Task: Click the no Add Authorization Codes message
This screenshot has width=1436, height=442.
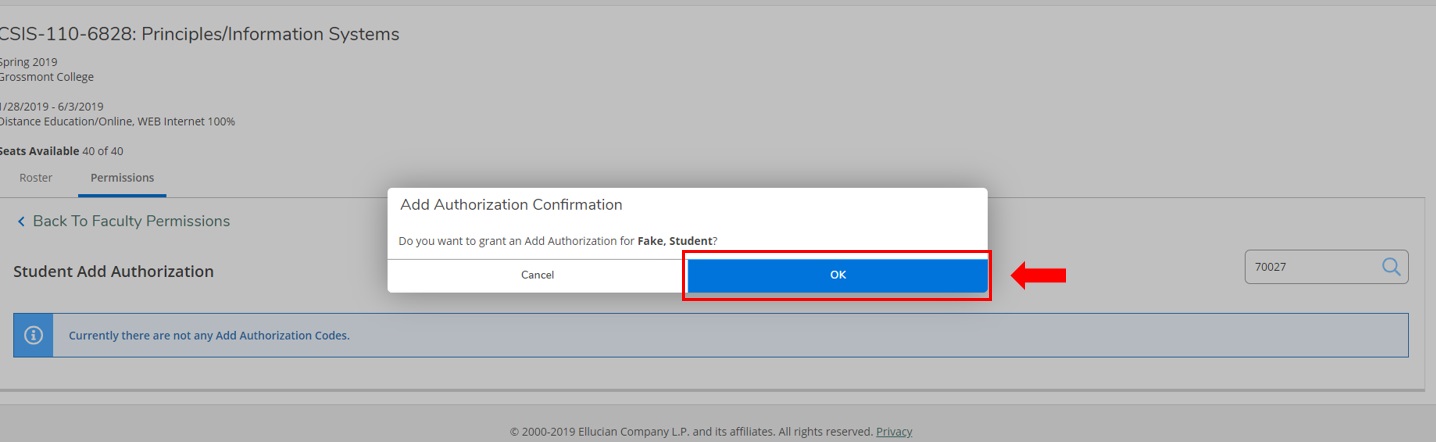Action: click(x=209, y=336)
